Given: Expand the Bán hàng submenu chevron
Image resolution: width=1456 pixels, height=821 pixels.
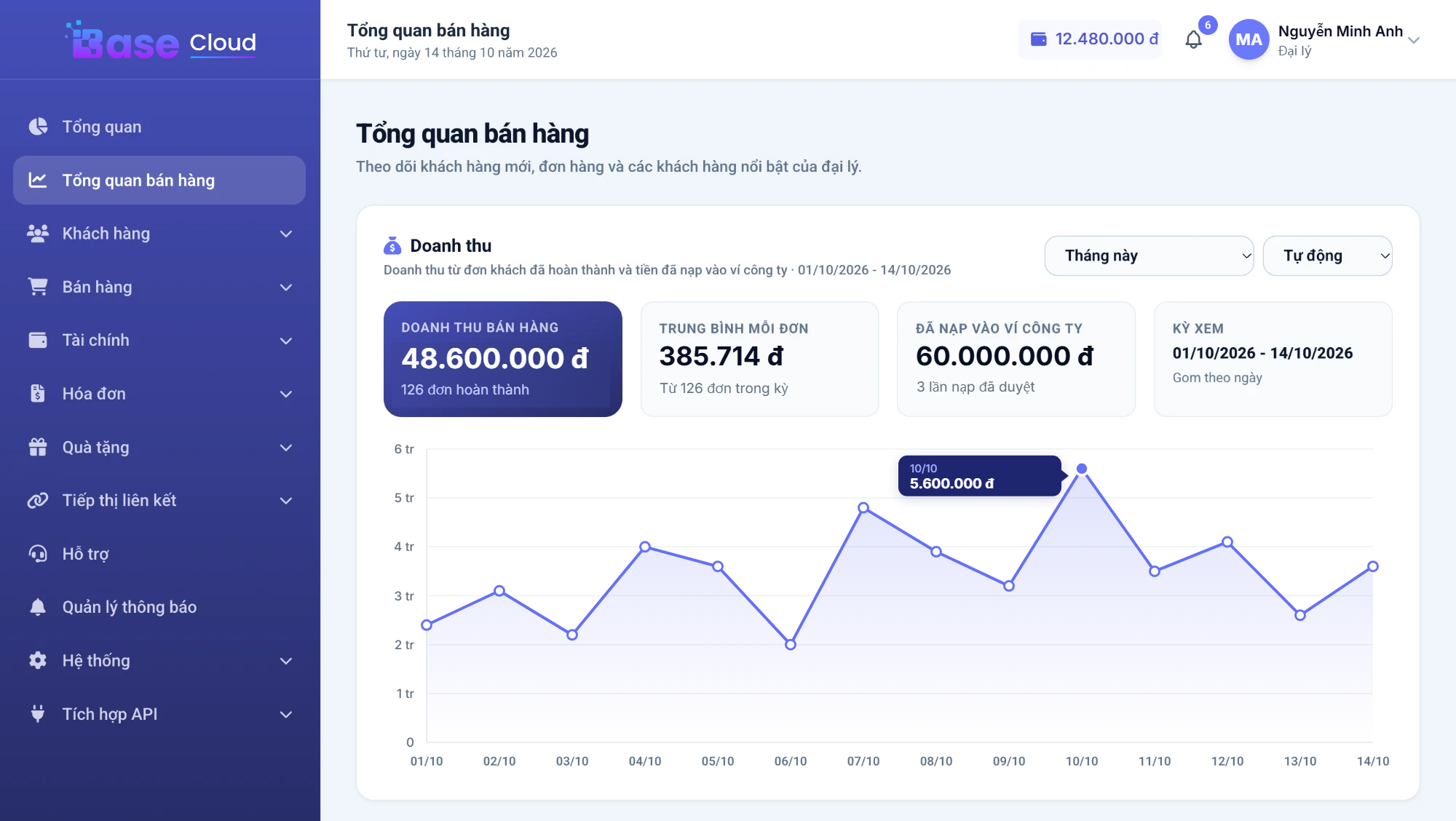Looking at the screenshot, I should 286,287.
